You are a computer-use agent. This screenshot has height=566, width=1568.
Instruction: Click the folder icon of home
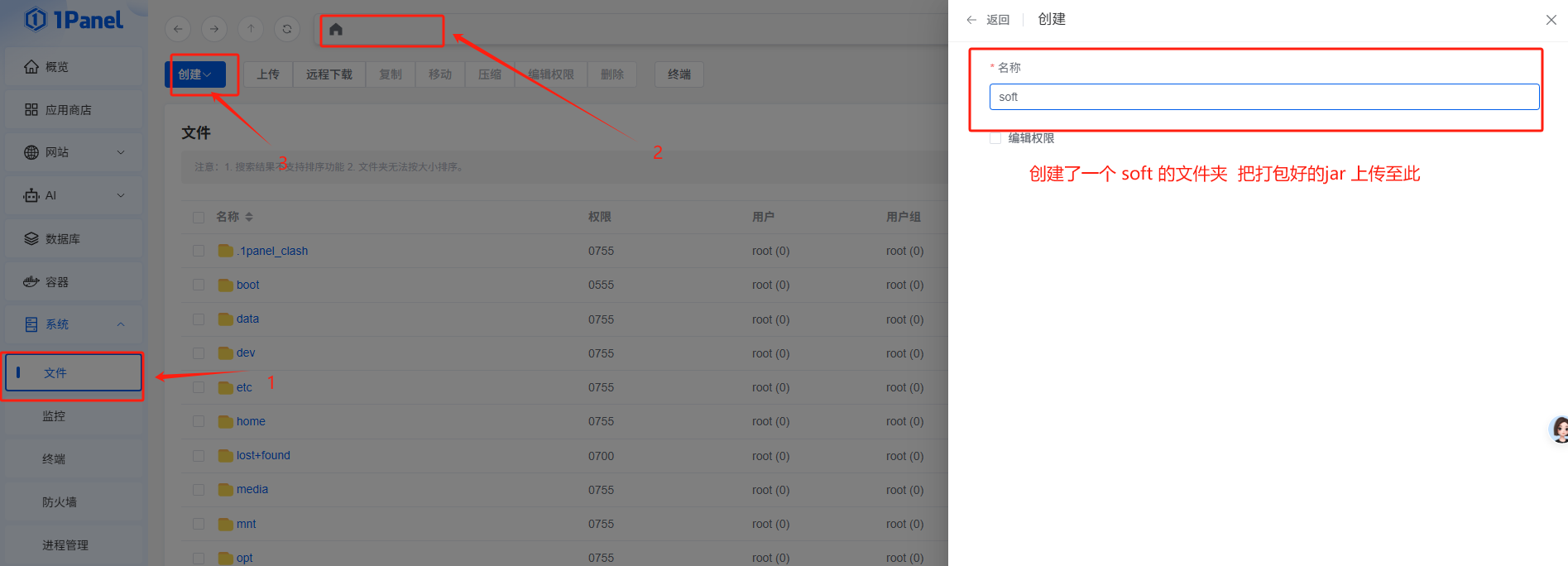[225, 421]
